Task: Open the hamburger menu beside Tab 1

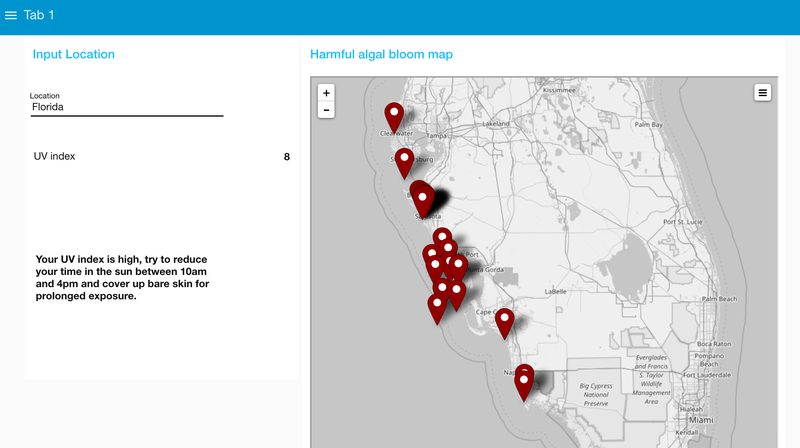Action: point(11,15)
